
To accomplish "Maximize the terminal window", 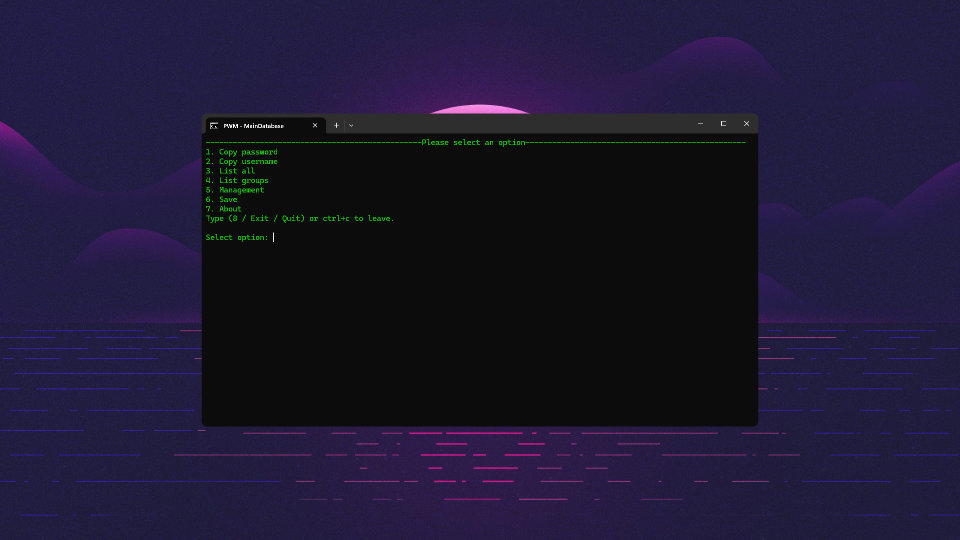I will (x=723, y=124).
